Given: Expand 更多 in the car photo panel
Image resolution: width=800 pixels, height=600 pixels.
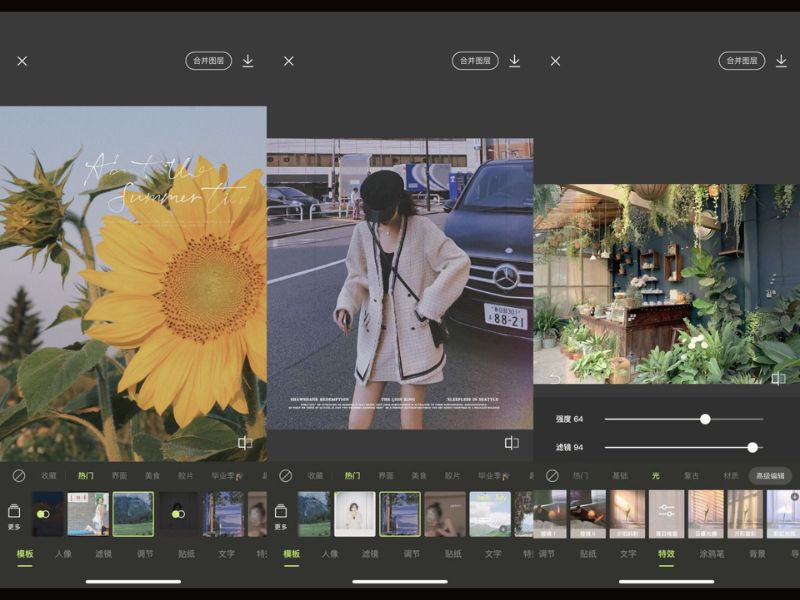Looking at the screenshot, I should pyautogui.click(x=281, y=515).
